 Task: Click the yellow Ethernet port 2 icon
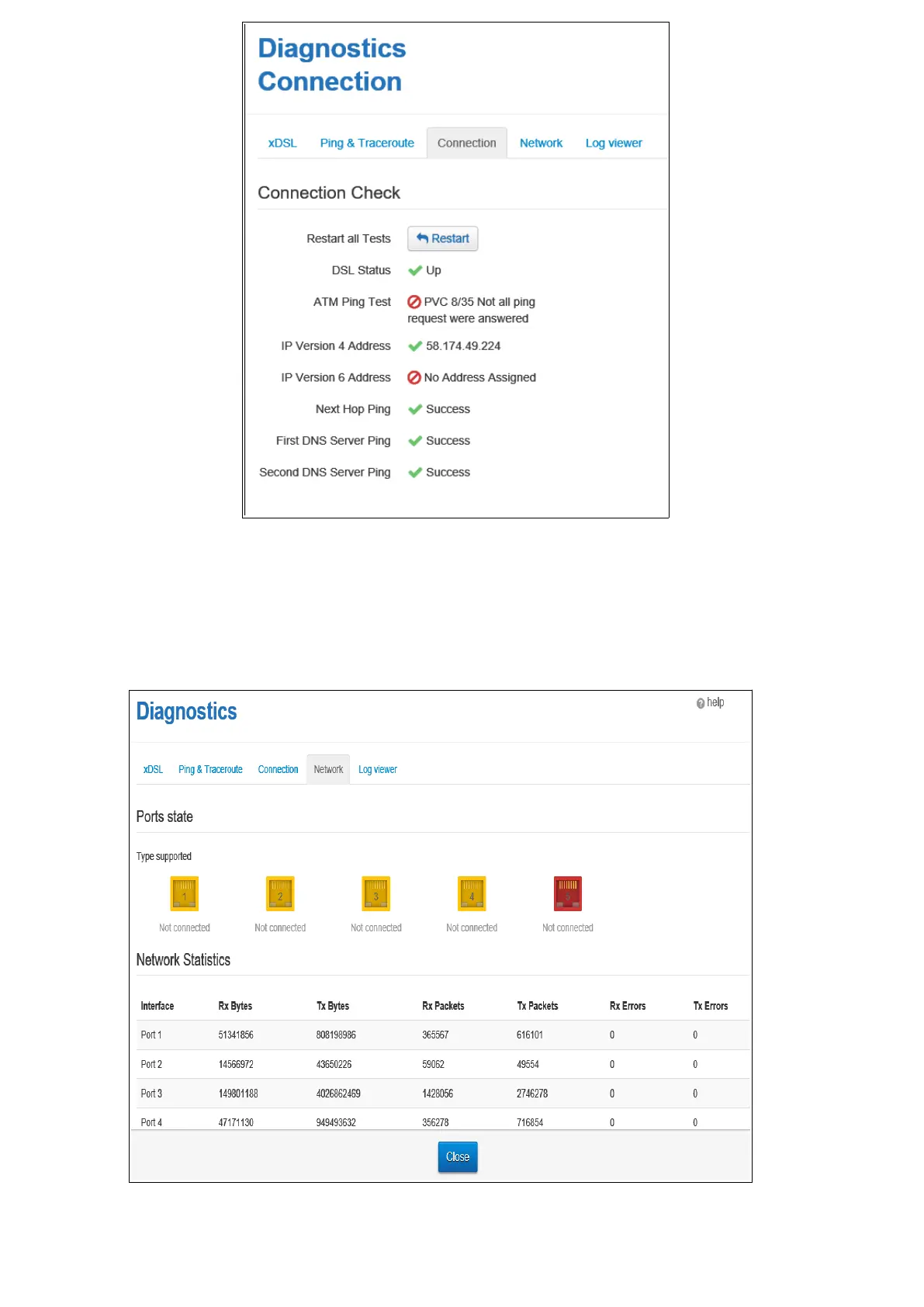coord(280,893)
